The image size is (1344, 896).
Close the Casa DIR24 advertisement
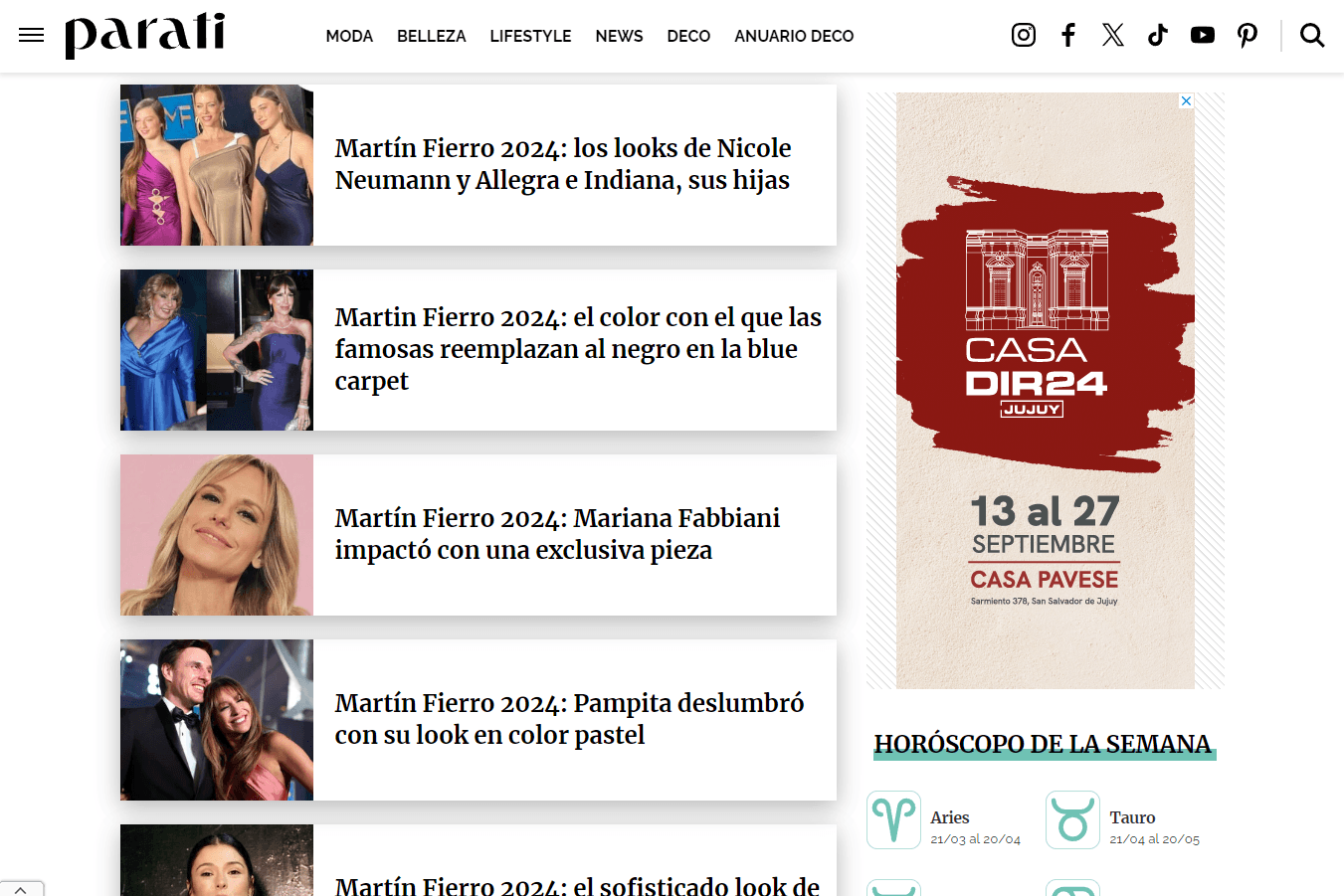[1186, 101]
